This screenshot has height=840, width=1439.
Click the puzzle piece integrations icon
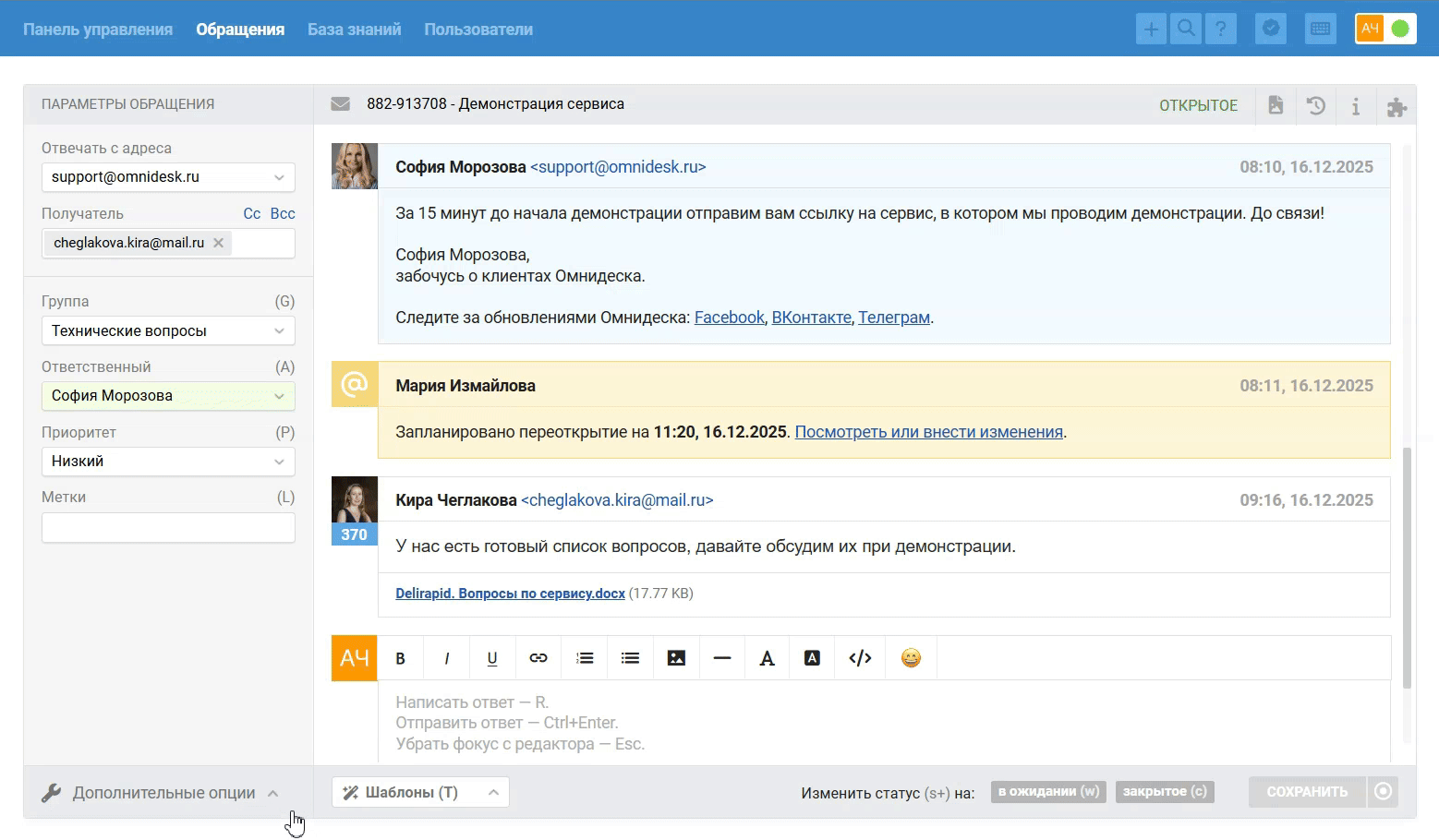(1397, 106)
